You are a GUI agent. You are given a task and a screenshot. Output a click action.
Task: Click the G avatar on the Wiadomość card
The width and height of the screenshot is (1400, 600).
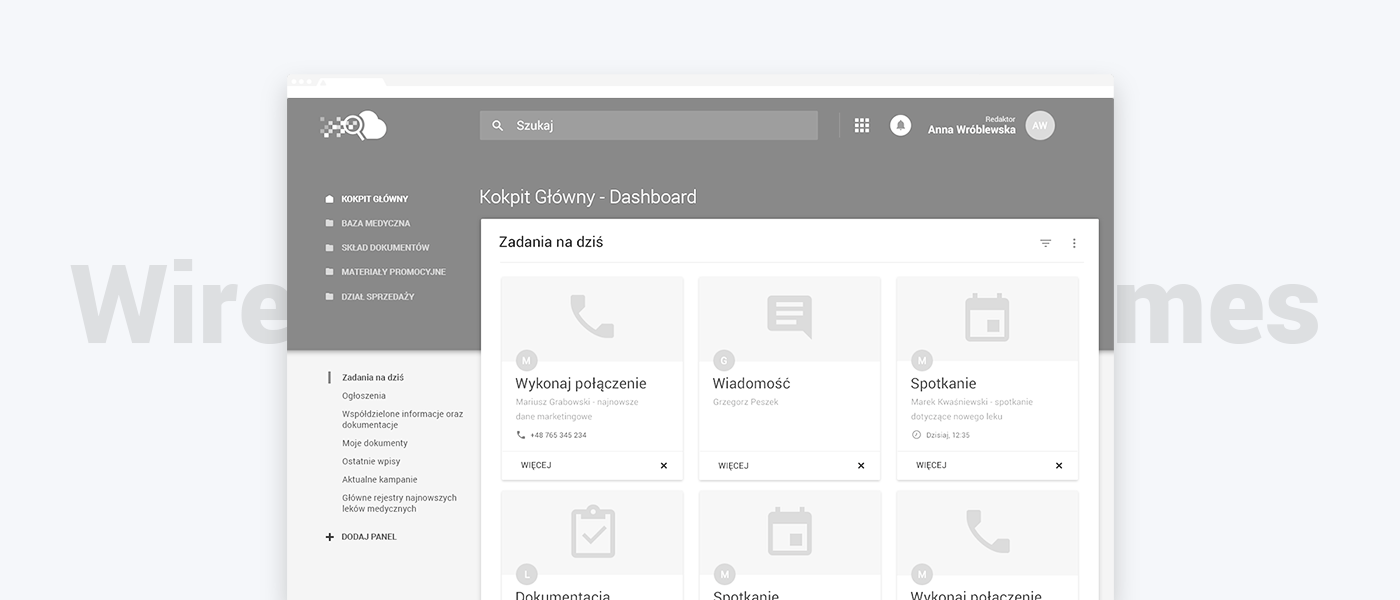(724, 361)
